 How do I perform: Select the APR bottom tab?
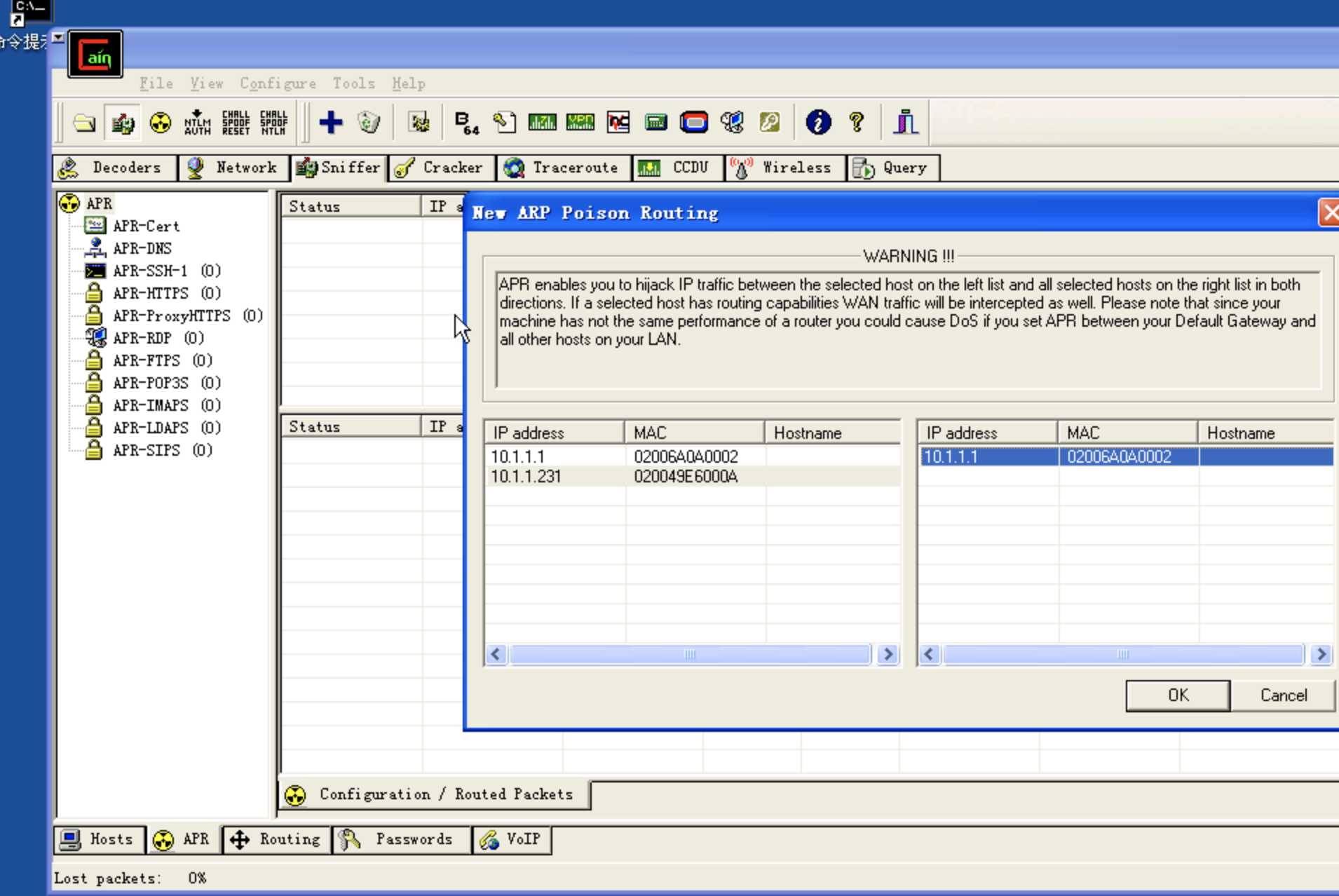[183, 839]
